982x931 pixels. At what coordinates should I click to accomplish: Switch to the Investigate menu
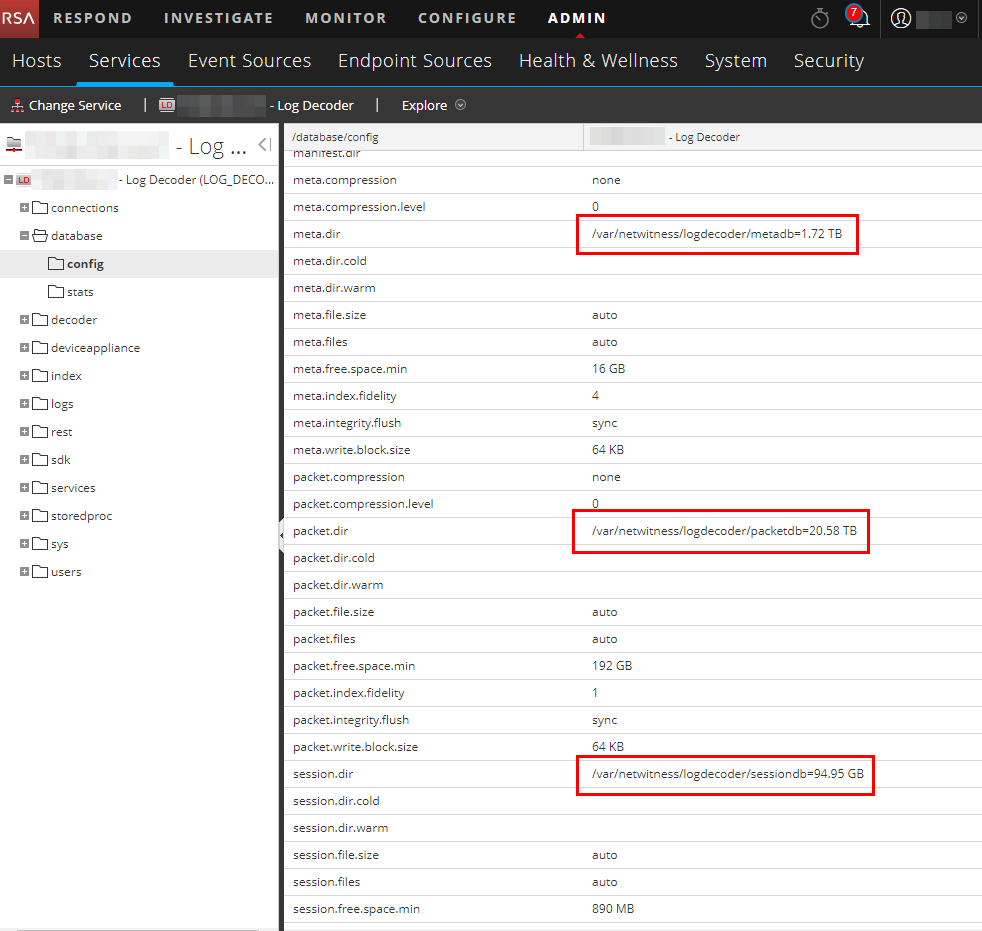pyautogui.click(x=218, y=18)
